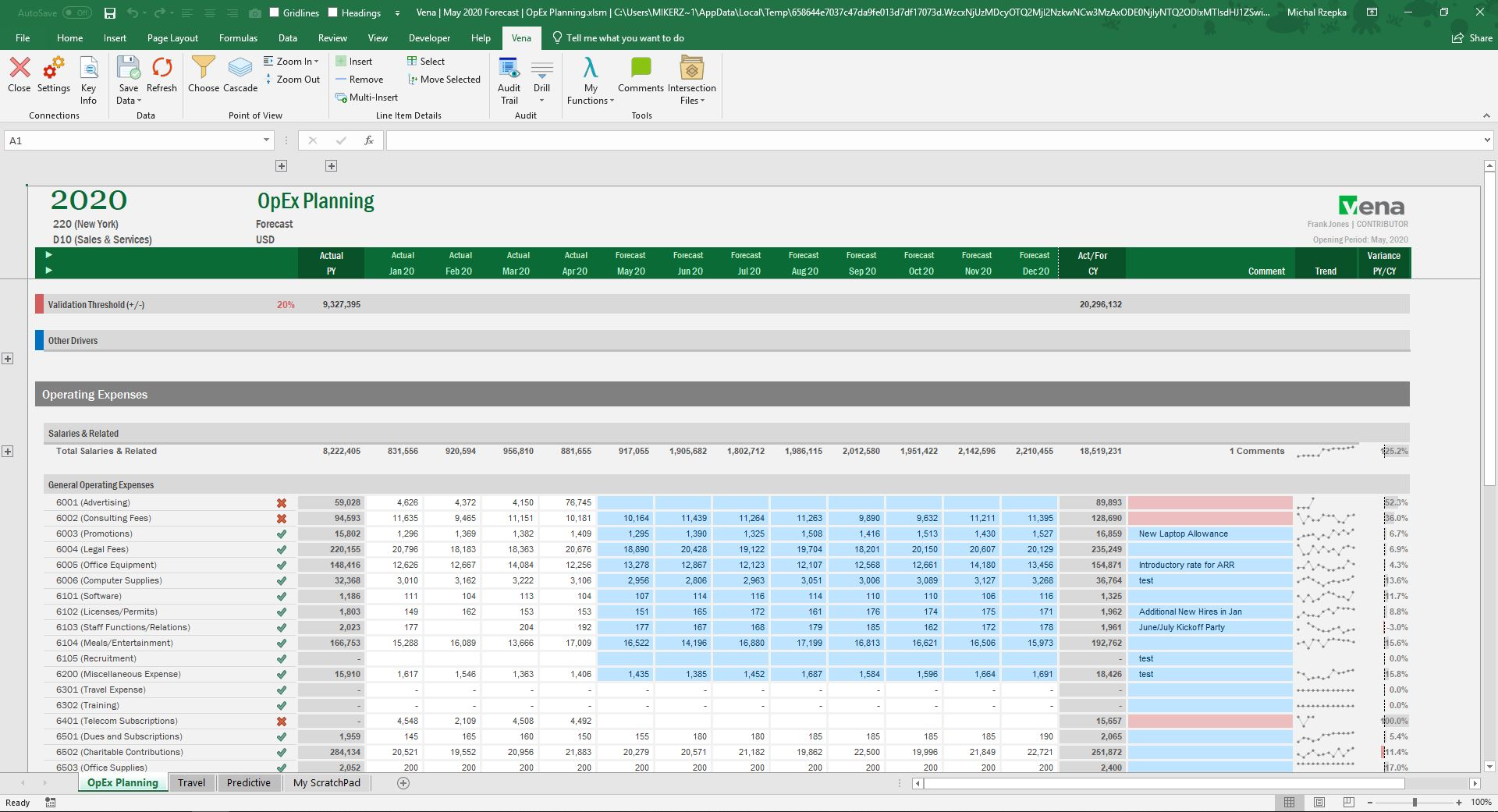This screenshot has width=1498, height=812.
Task: Toggle the Gridlines checkbox
Action: click(x=274, y=12)
